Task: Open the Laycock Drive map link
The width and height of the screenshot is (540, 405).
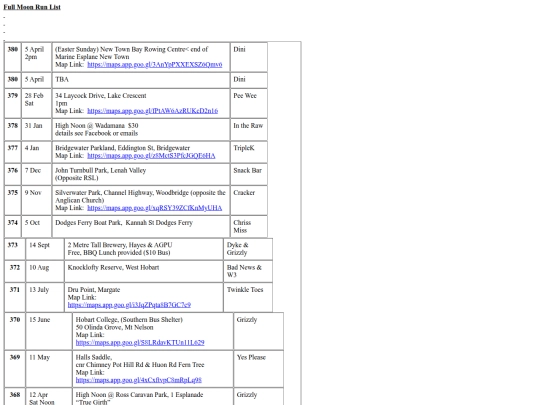Action: pos(153,111)
